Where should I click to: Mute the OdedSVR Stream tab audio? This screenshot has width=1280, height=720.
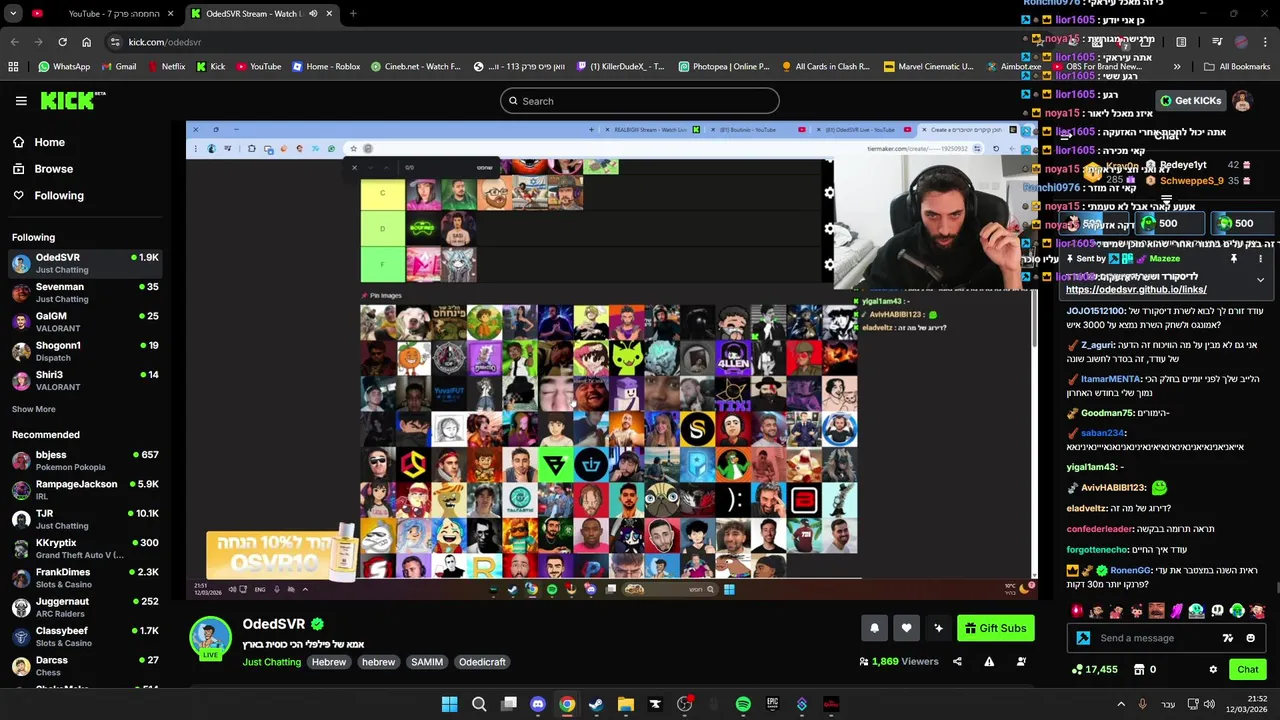(x=313, y=14)
